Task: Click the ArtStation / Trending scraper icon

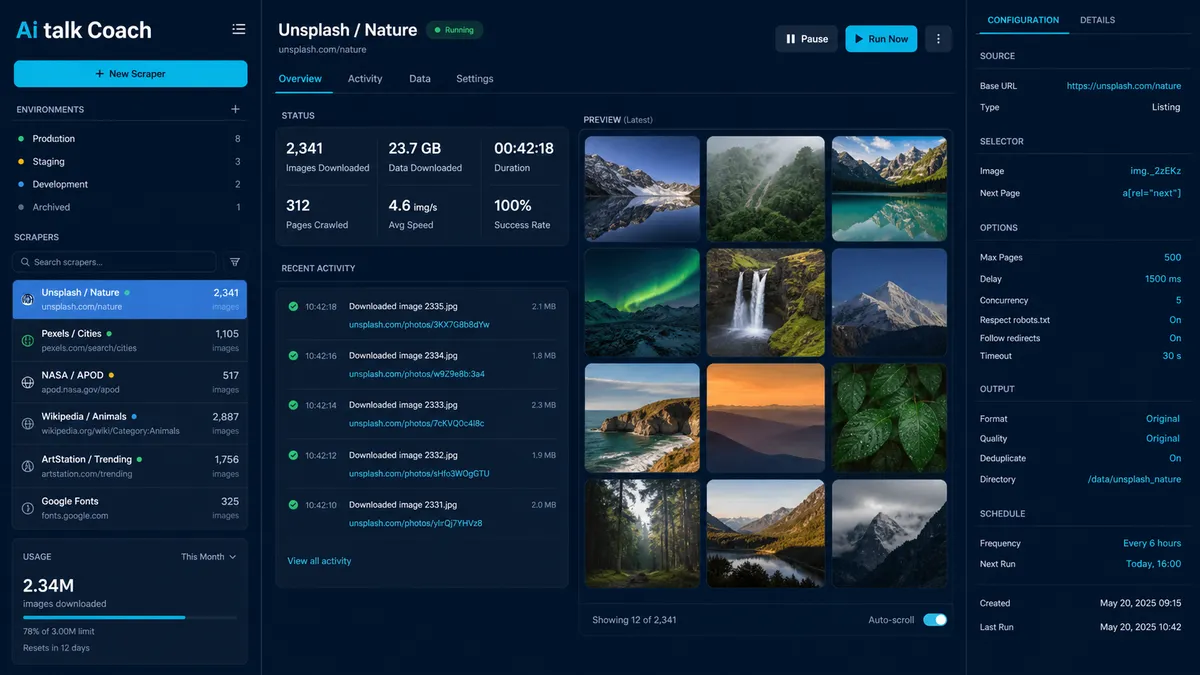Action: click(28, 466)
